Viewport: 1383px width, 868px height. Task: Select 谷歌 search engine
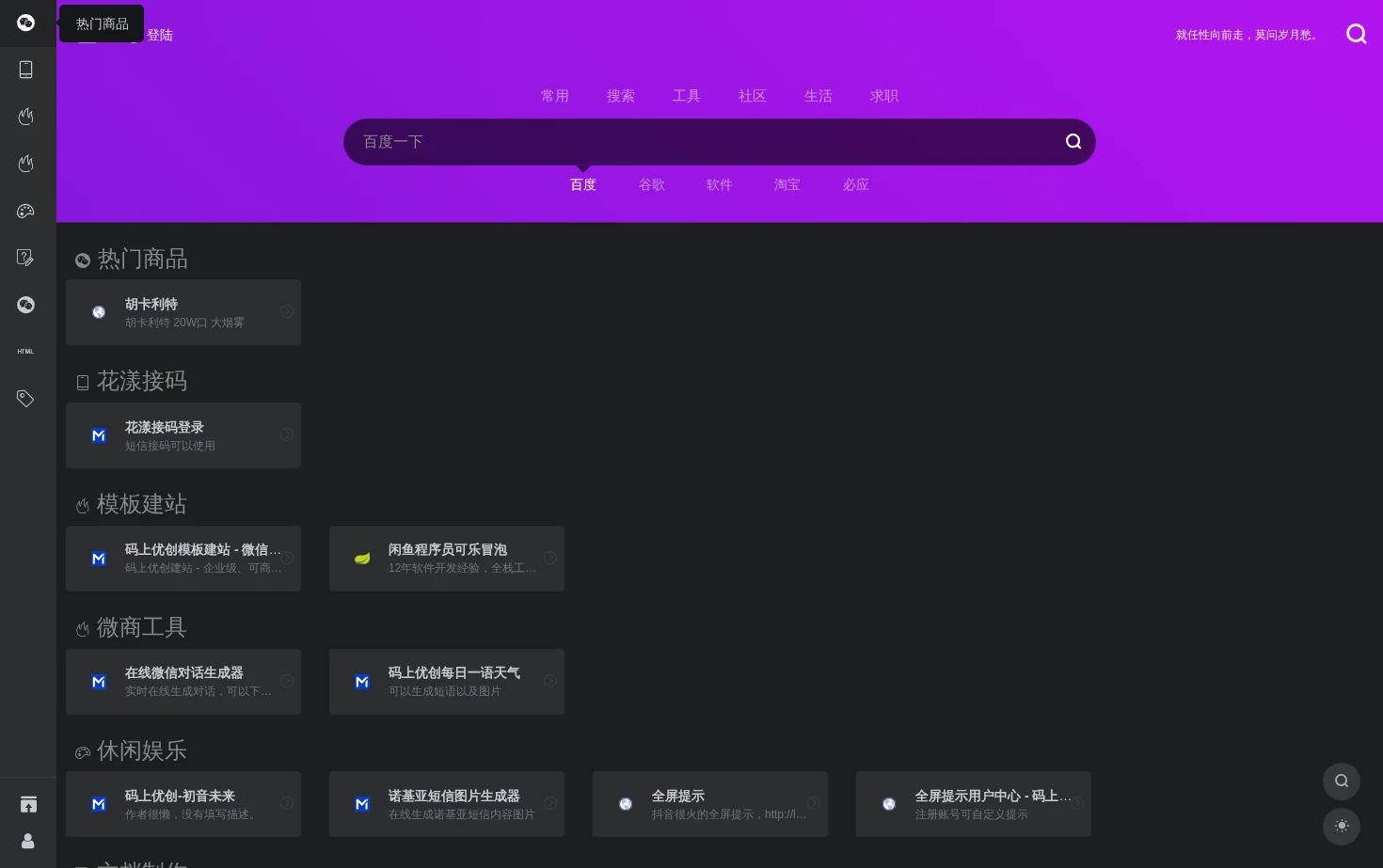pyautogui.click(x=652, y=185)
